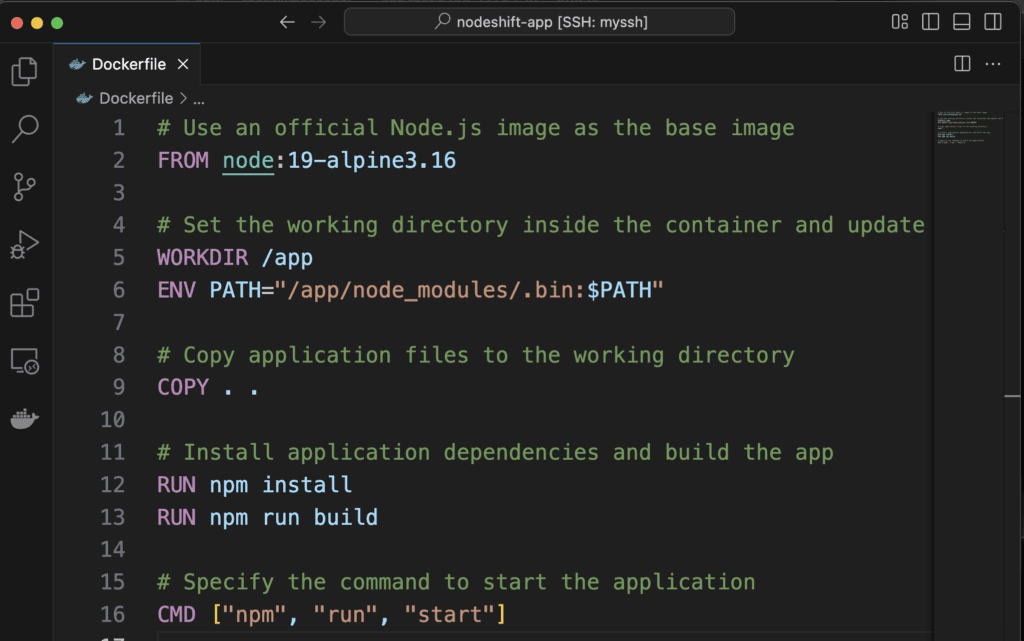Toggle the bottom Panel layout button
Screen dimensions: 1024x641
tap(961, 22)
